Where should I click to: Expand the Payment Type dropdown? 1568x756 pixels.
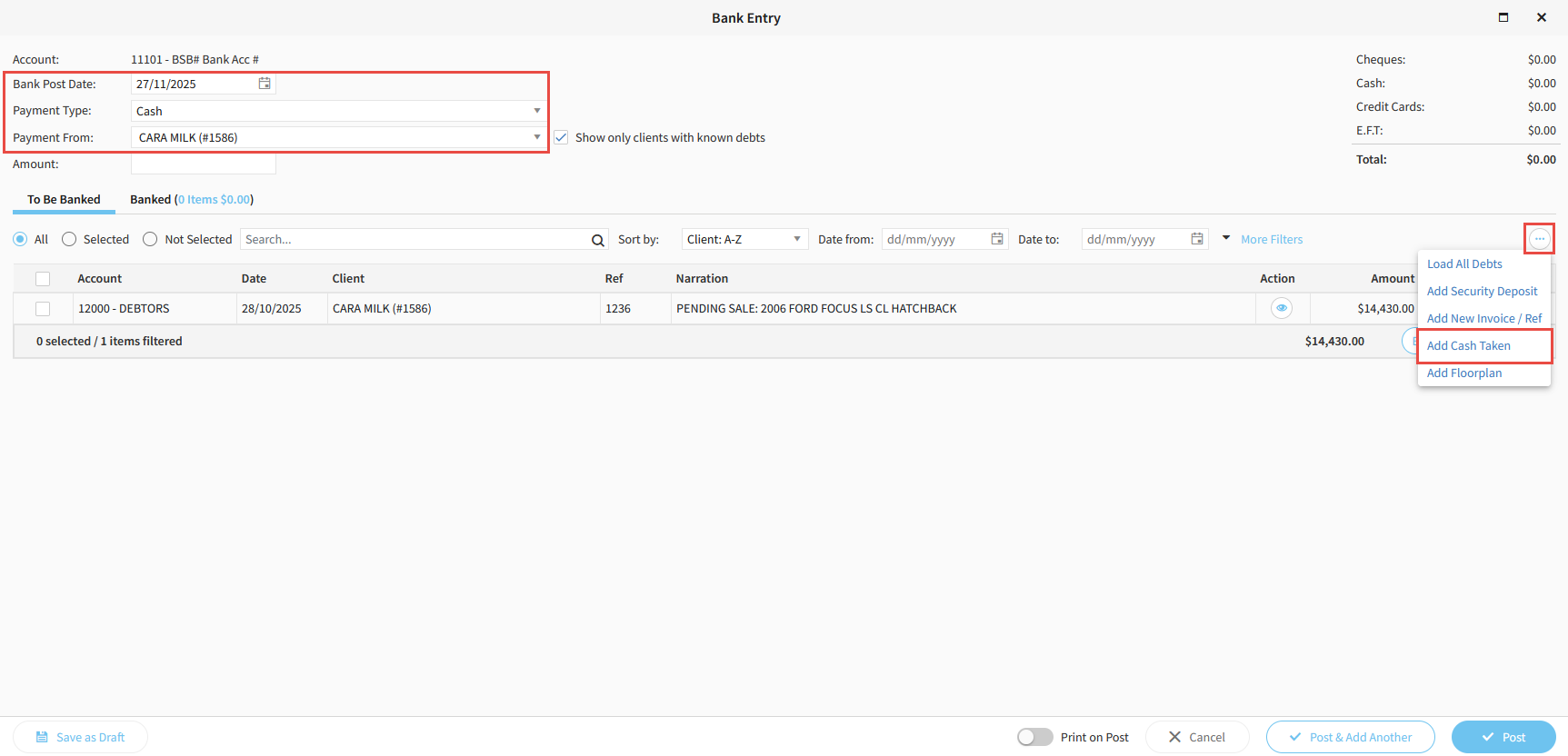coord(537,111)
